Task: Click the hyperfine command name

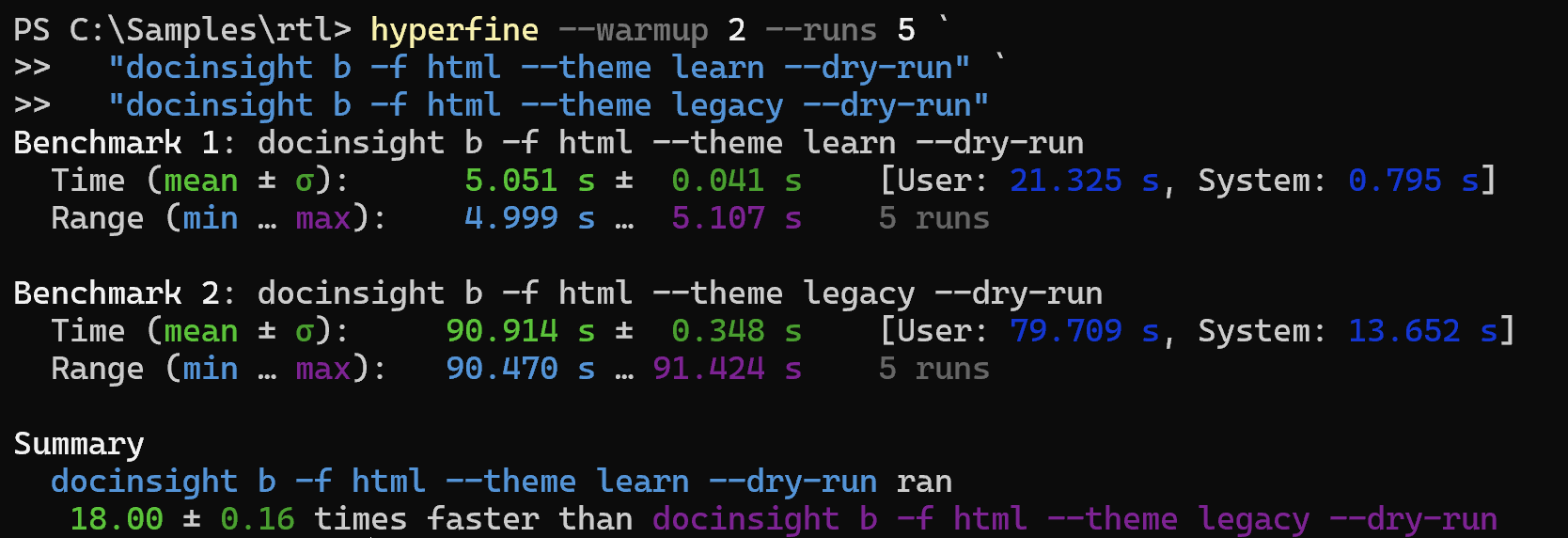Action: [454, 30]
